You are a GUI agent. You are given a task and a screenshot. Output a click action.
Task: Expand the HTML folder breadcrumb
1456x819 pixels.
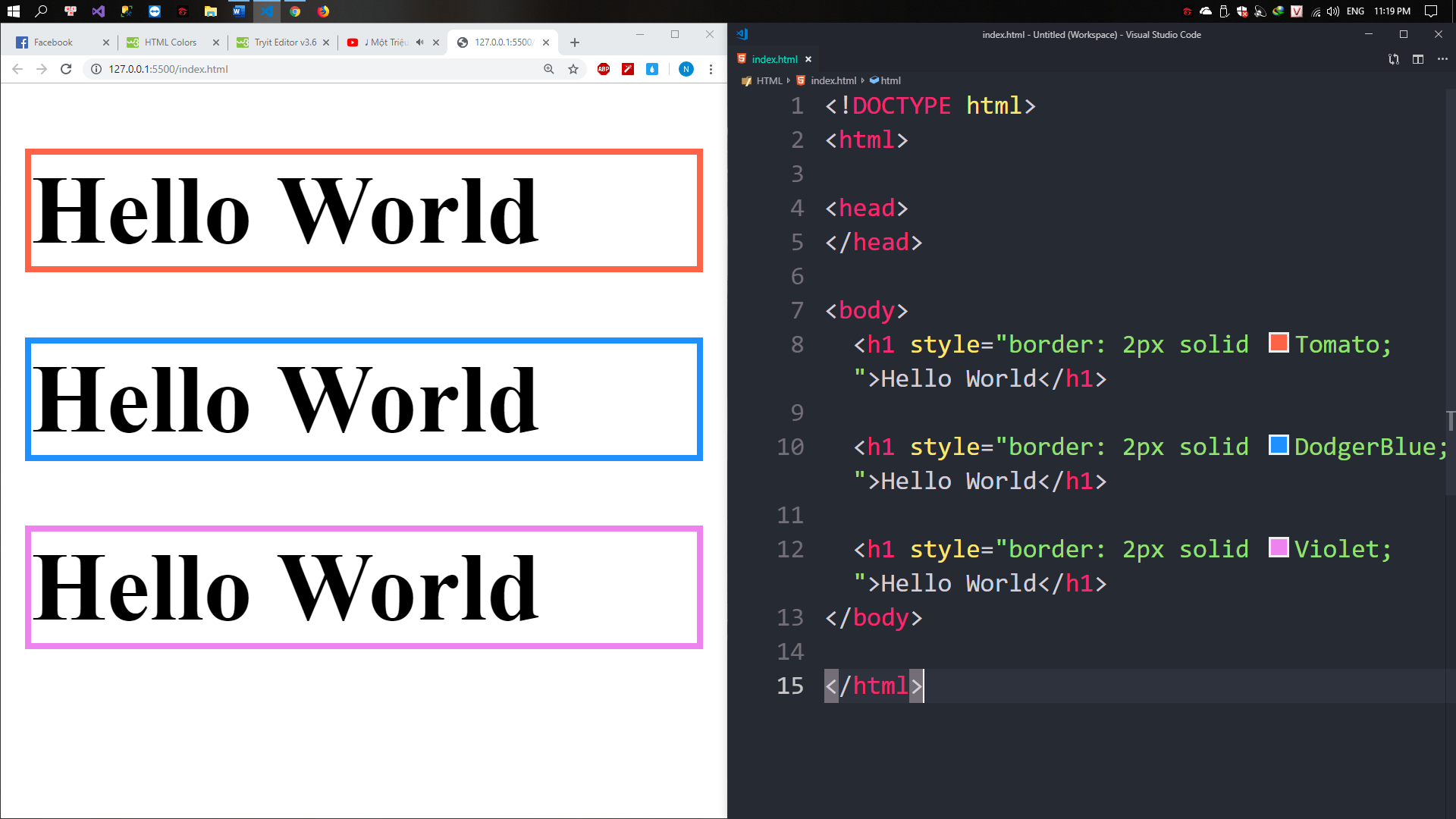click(x=769, y=80)
